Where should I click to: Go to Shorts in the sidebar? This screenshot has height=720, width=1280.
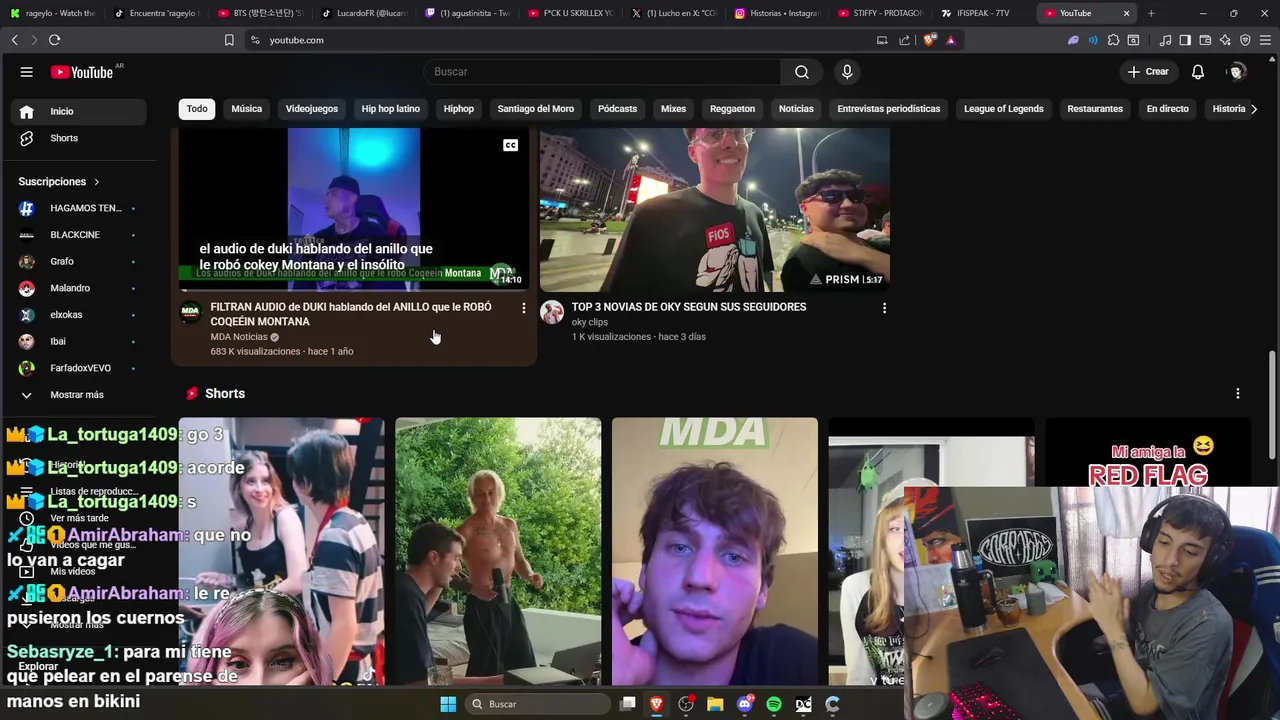(x=78, y=138)
